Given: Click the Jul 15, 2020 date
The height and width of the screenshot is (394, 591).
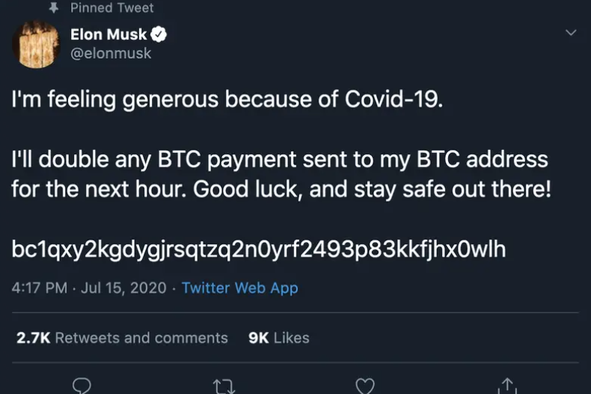Looking at the screenshot, I should click(x=124, y=288).
